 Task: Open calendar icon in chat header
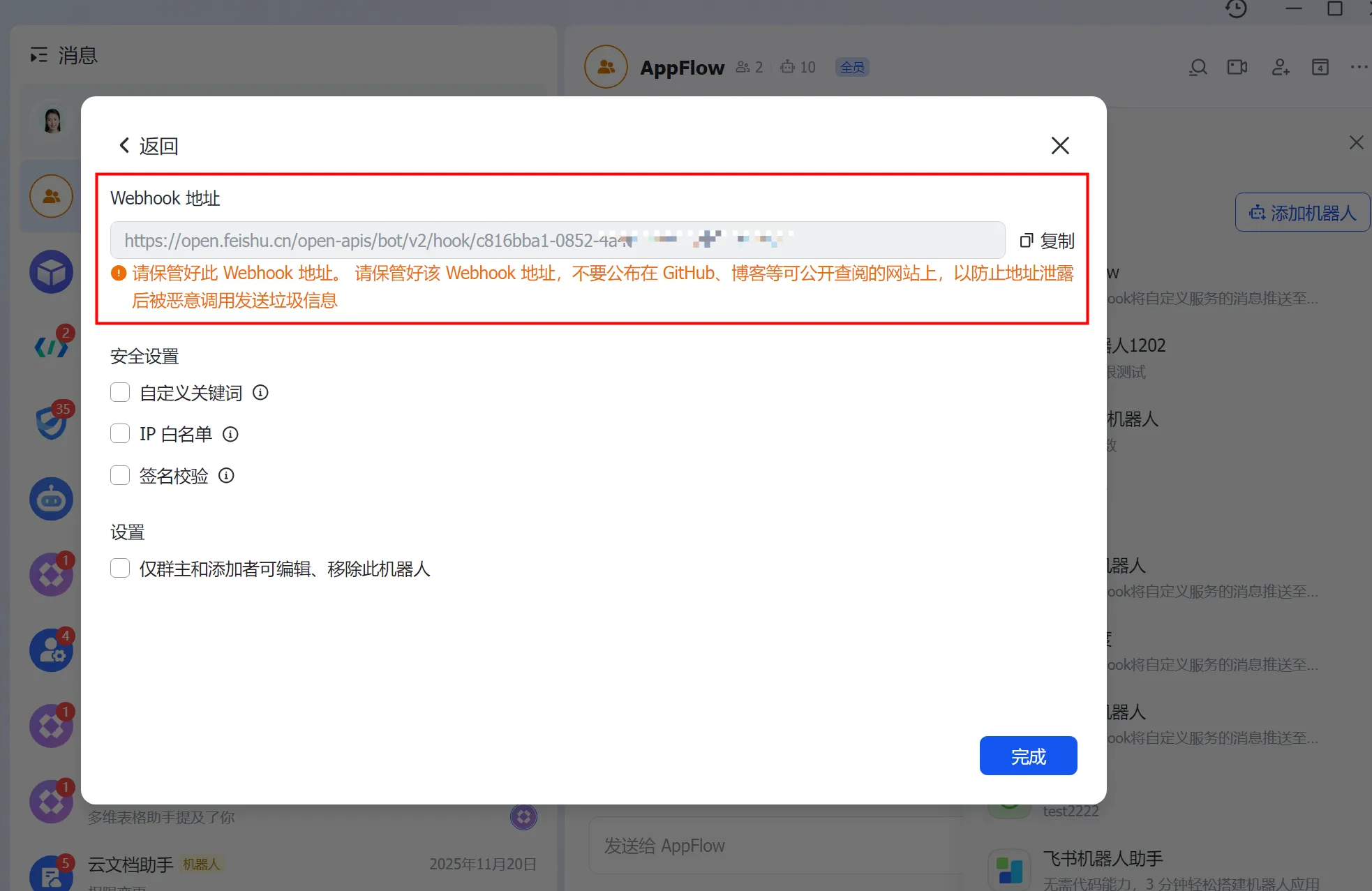click(x=1320, y=68)
